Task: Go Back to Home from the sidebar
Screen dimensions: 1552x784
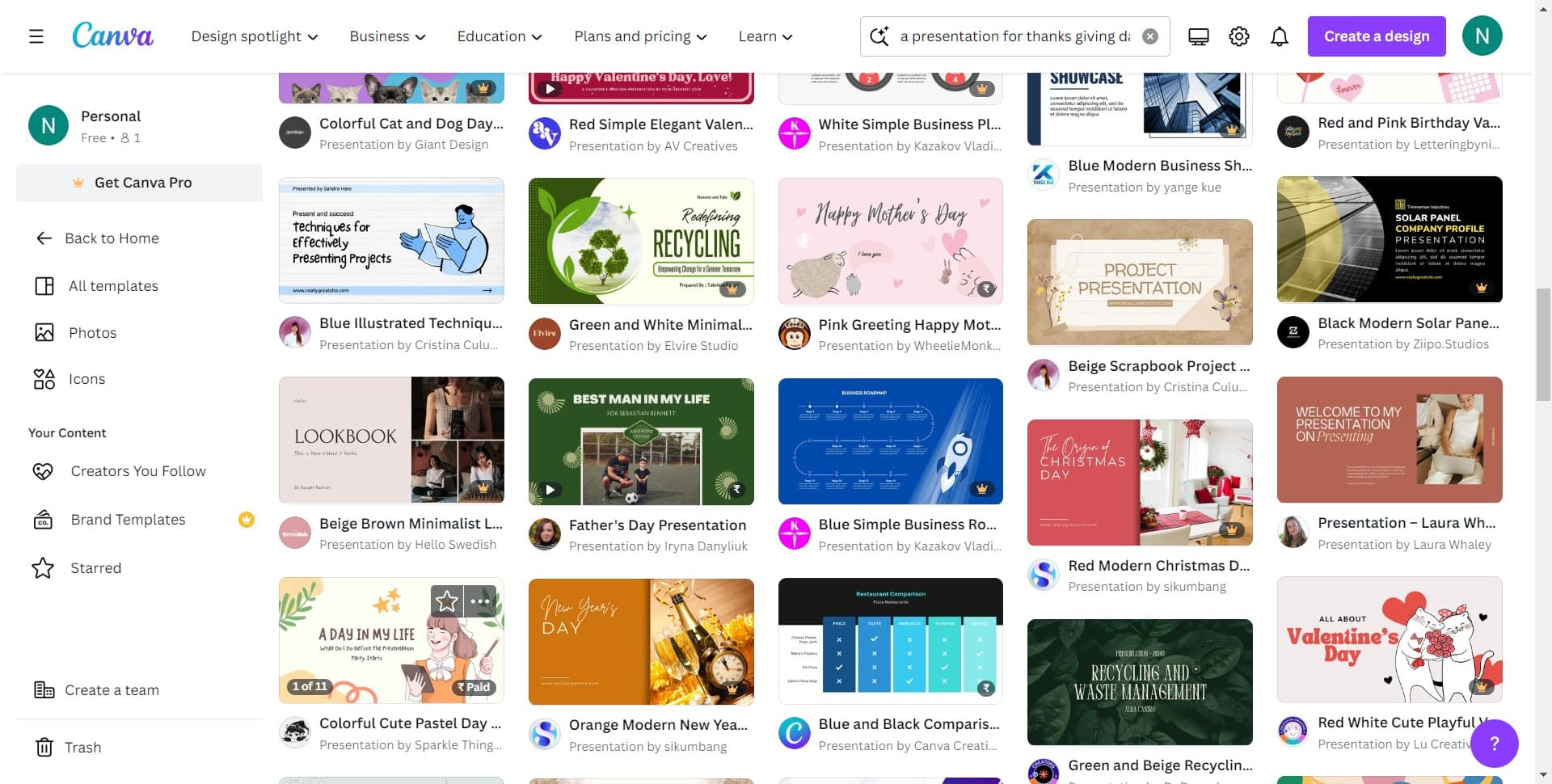Action: tap(111, 238)
